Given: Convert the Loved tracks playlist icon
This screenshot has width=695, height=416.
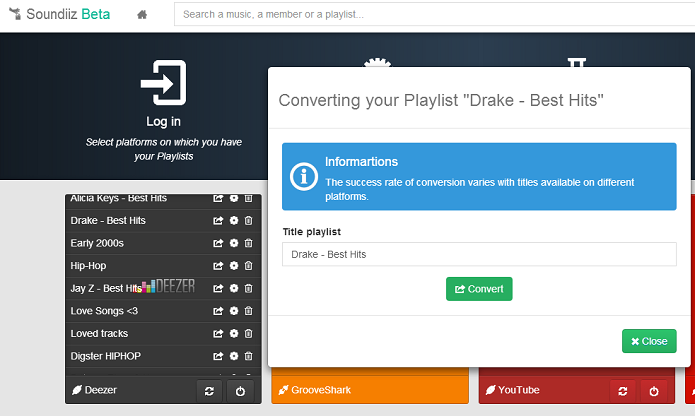Looking at the screenshot, I should coord(218,334).
